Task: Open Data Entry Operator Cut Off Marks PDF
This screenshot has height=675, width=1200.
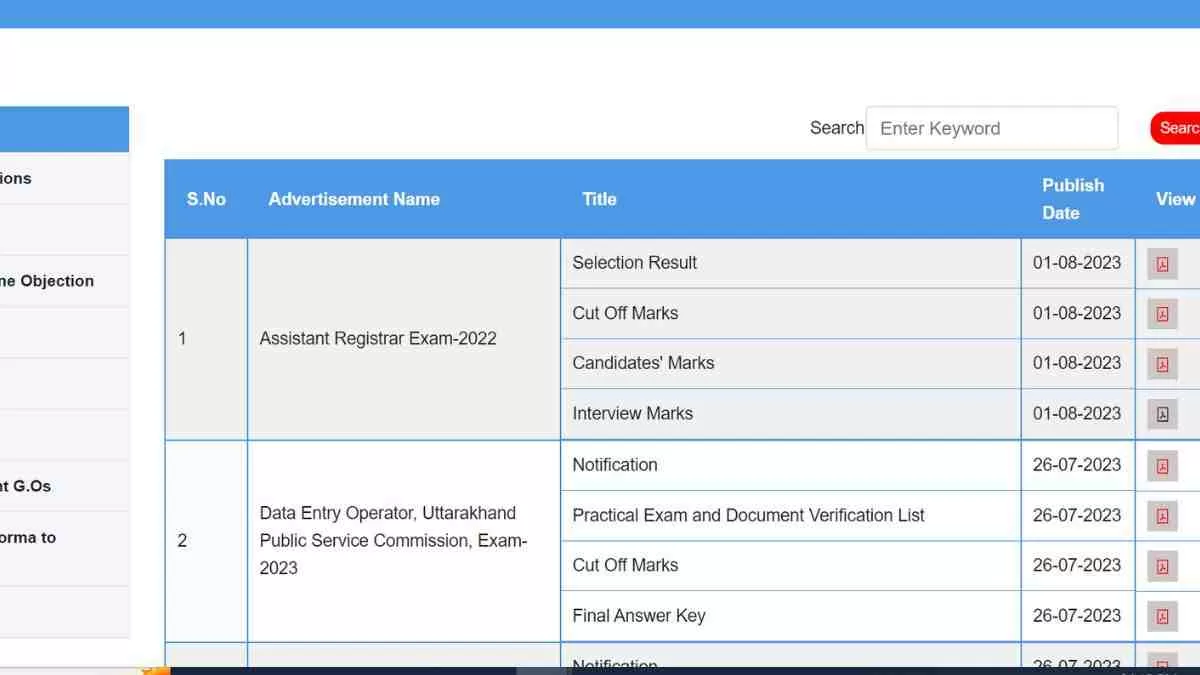Action: 1162,566
